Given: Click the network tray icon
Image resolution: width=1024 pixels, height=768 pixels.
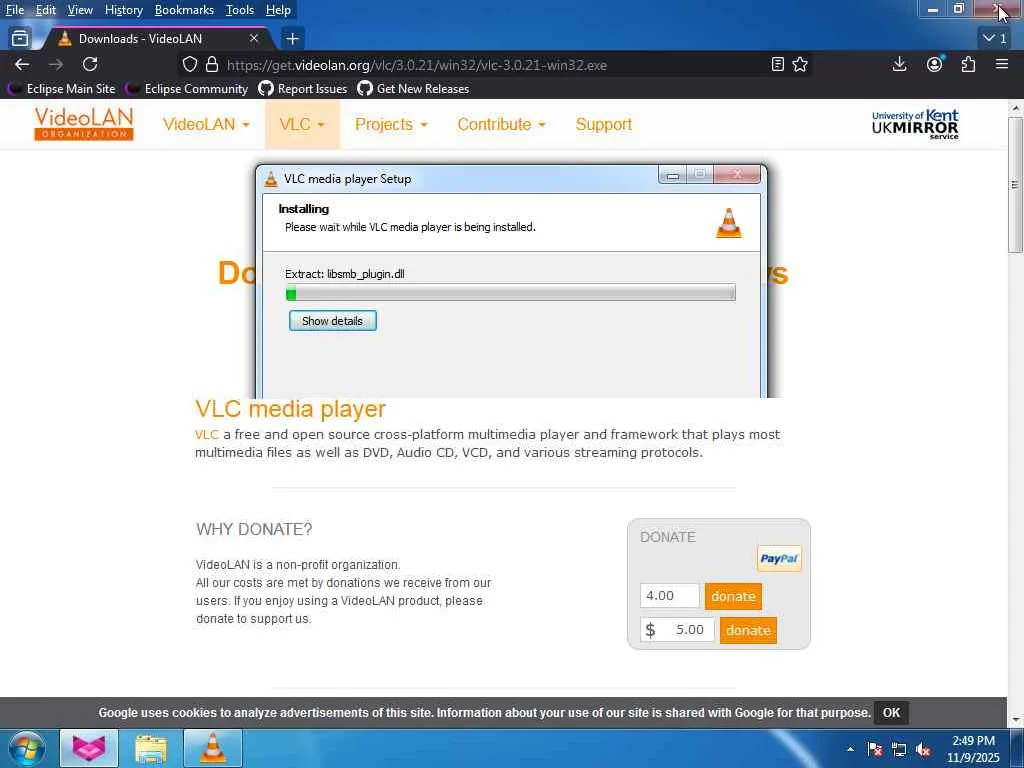Looking at the screenshot, I should pos(899,749).
